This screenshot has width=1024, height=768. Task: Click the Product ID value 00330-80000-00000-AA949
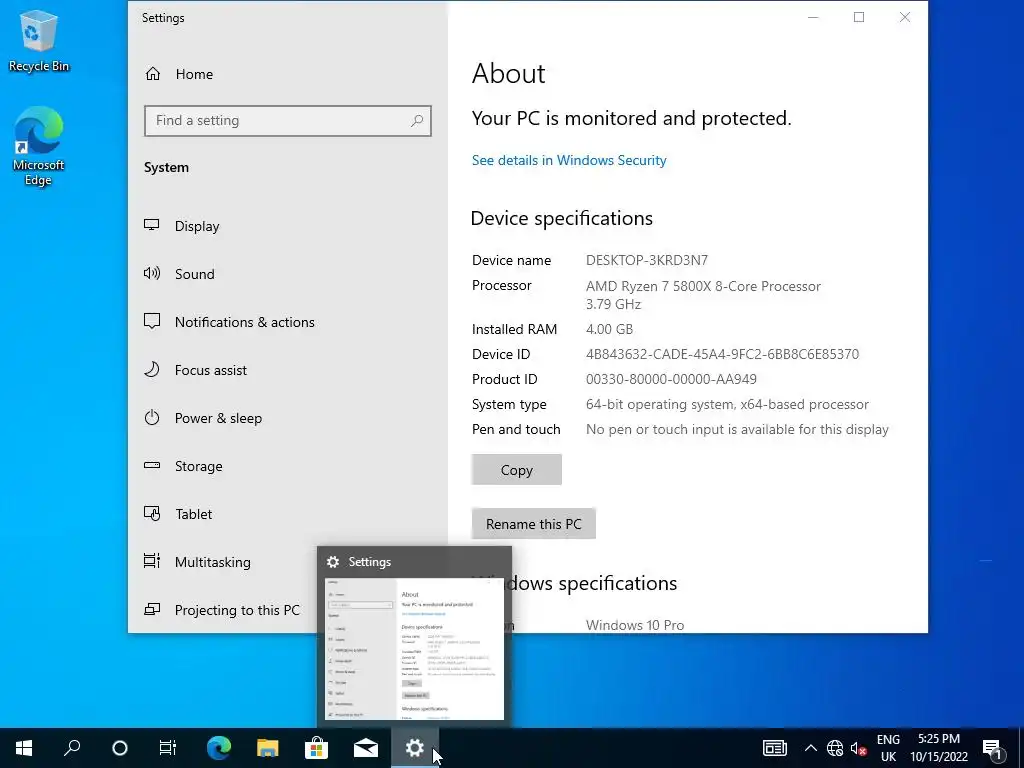[x=671, y=379]
